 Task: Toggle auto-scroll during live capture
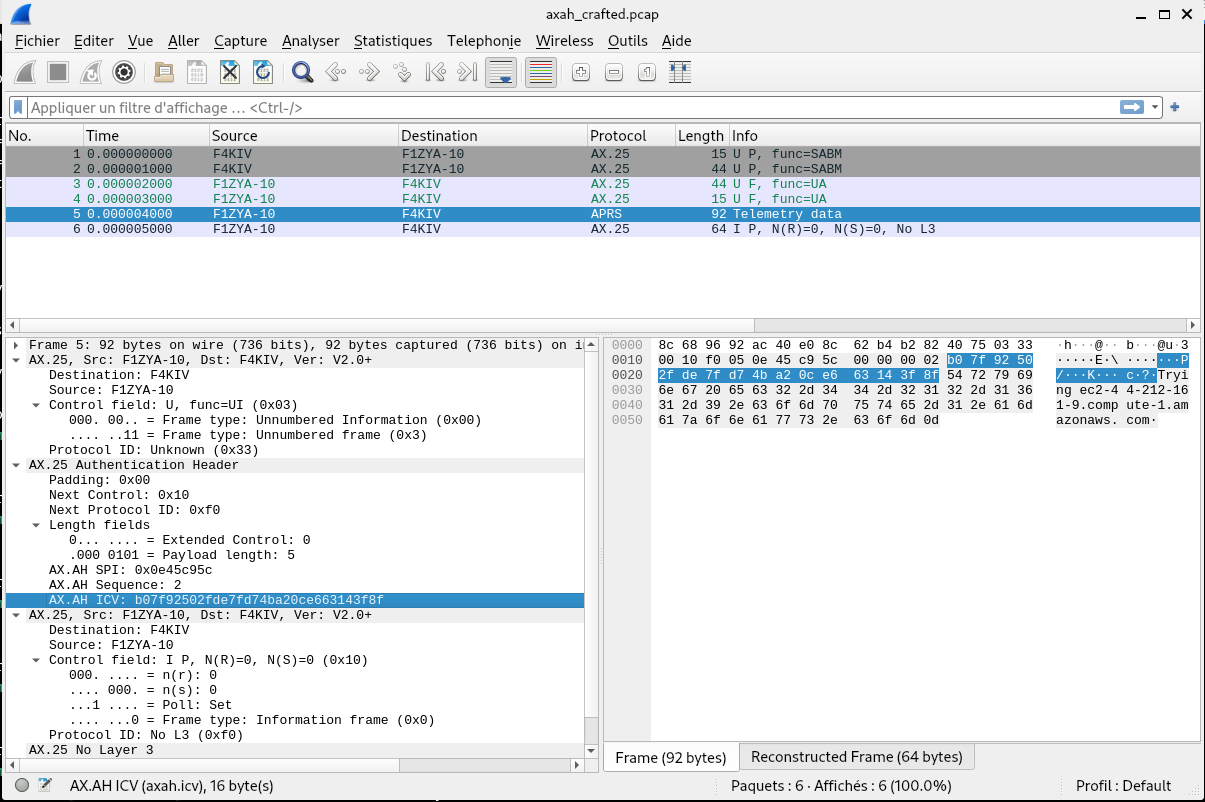point(500,72)
